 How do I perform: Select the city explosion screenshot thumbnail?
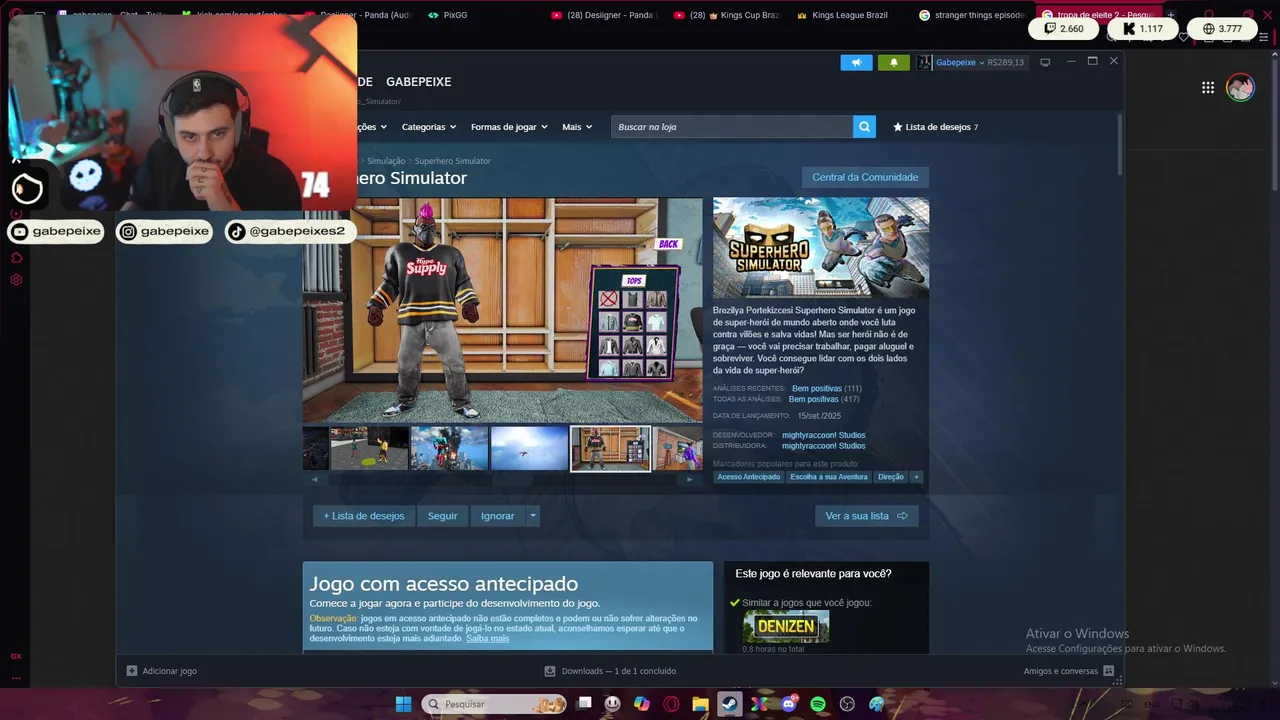(449, 449)
